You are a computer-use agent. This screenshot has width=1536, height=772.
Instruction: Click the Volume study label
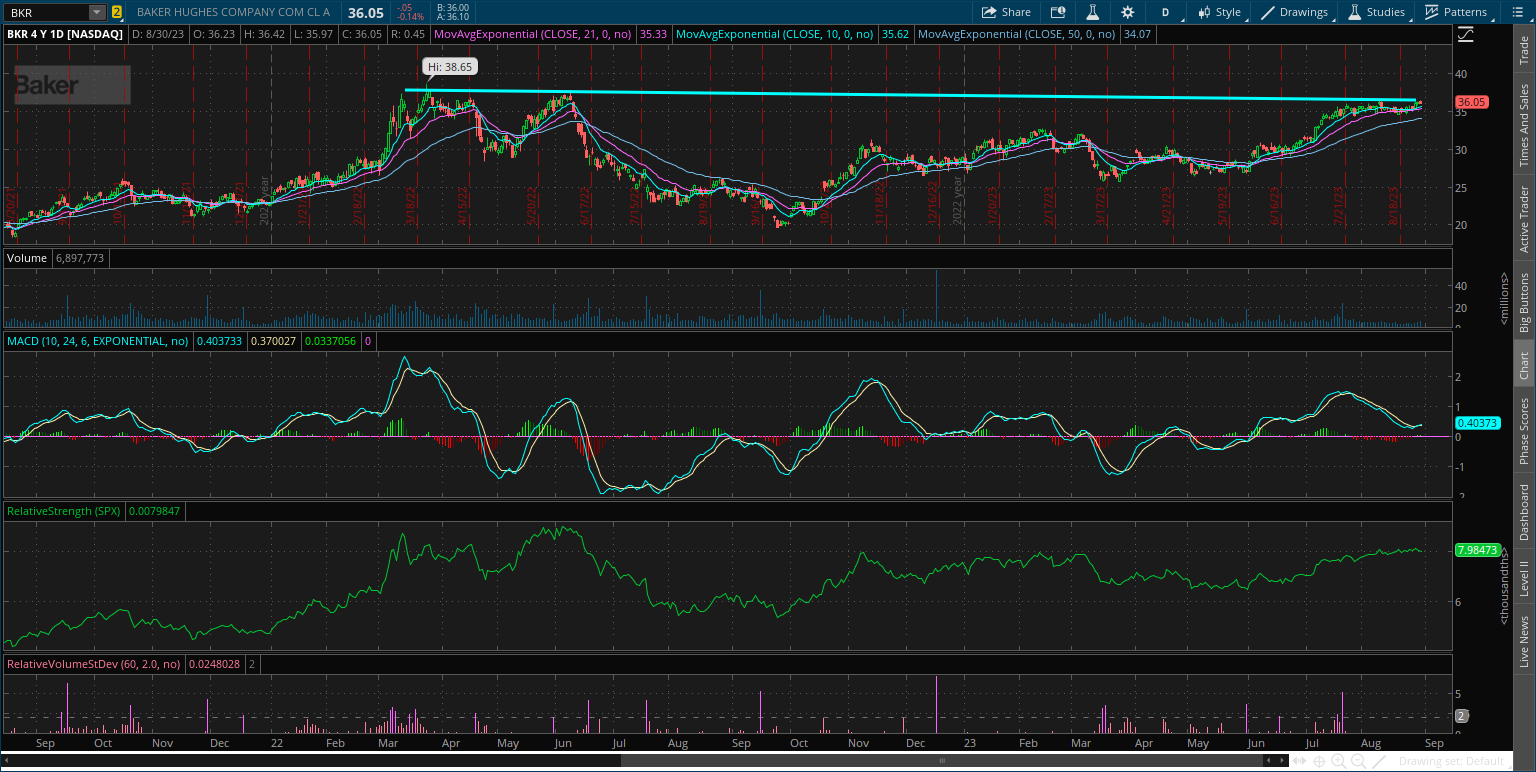[x=27, y=258]
